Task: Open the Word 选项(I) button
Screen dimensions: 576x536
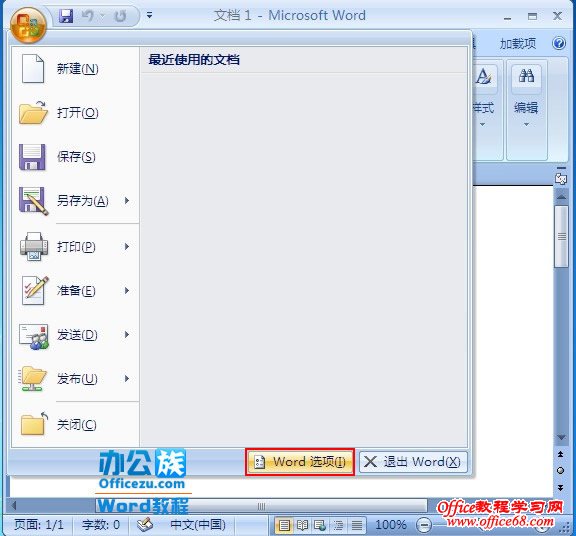Action: click(x=300, y=462)
